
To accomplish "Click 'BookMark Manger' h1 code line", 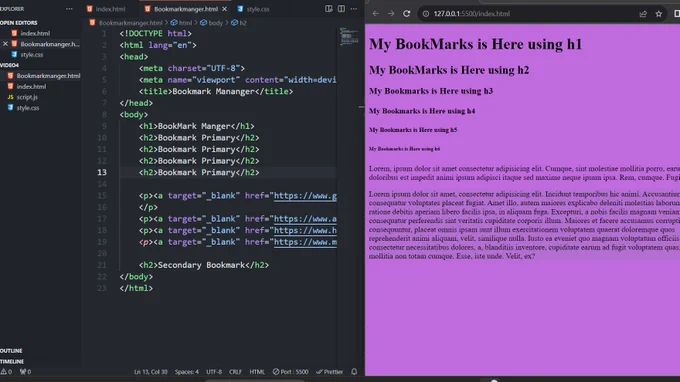I will point(196,126).
